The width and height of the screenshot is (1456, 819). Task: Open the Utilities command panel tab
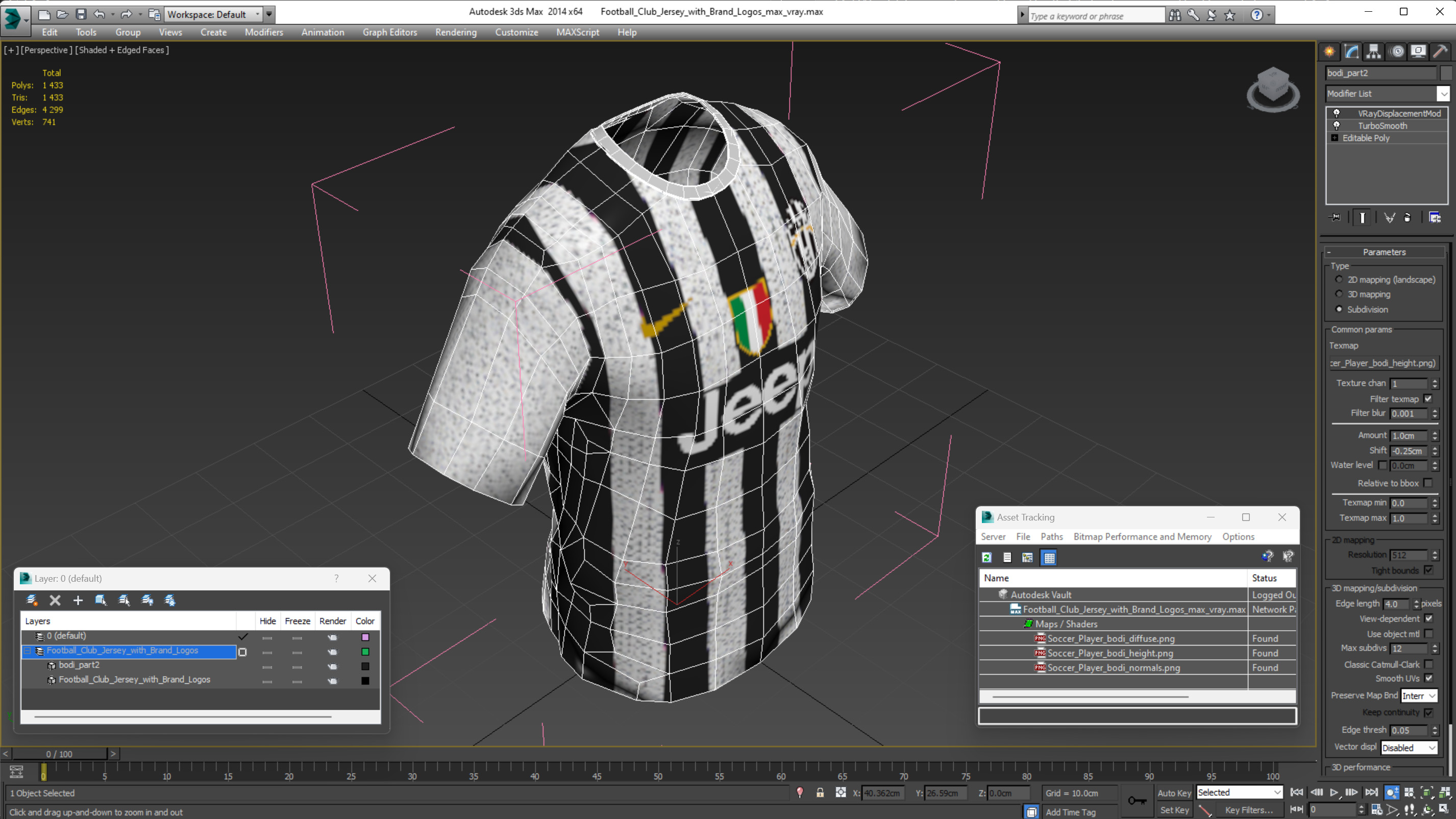click(1441, 52)
